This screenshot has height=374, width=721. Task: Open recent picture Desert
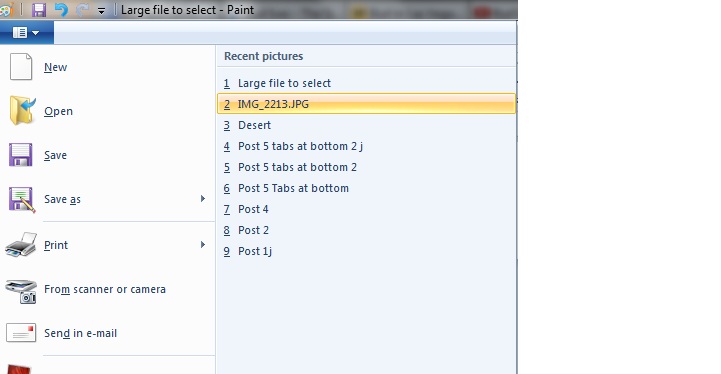[x=366, y=125]
